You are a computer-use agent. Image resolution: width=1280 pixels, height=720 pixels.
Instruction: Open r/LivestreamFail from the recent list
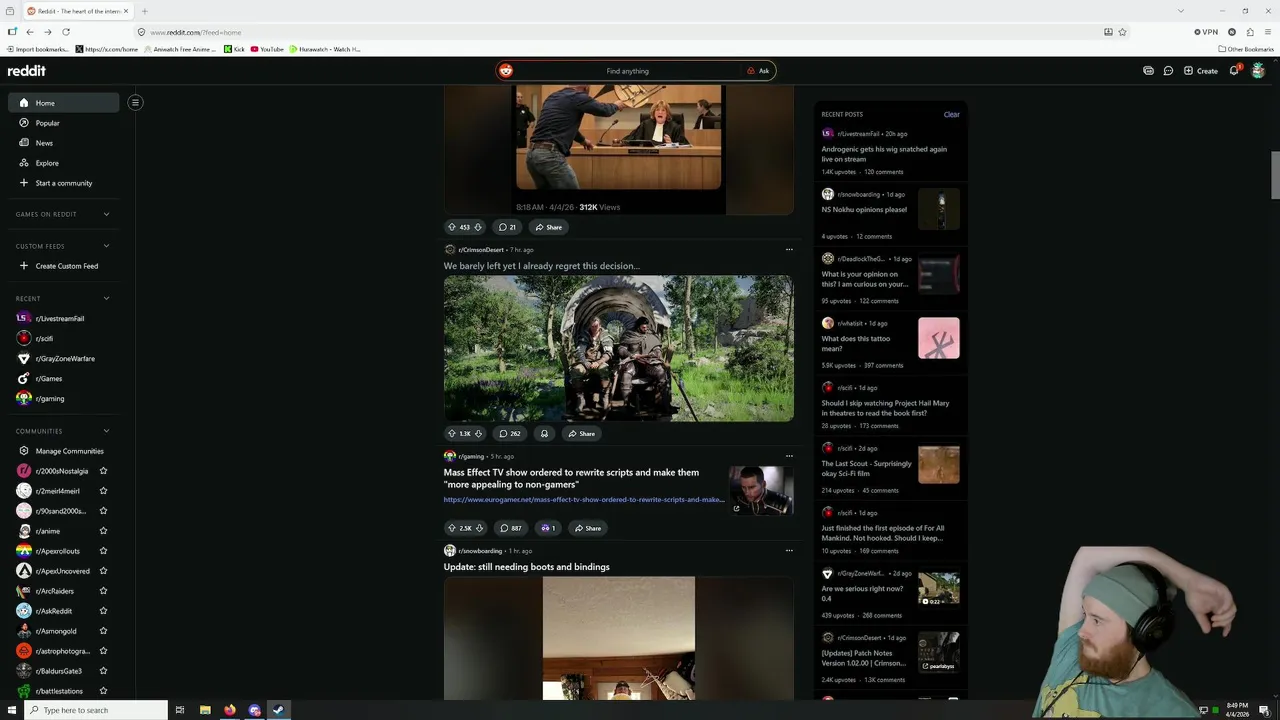64,318
